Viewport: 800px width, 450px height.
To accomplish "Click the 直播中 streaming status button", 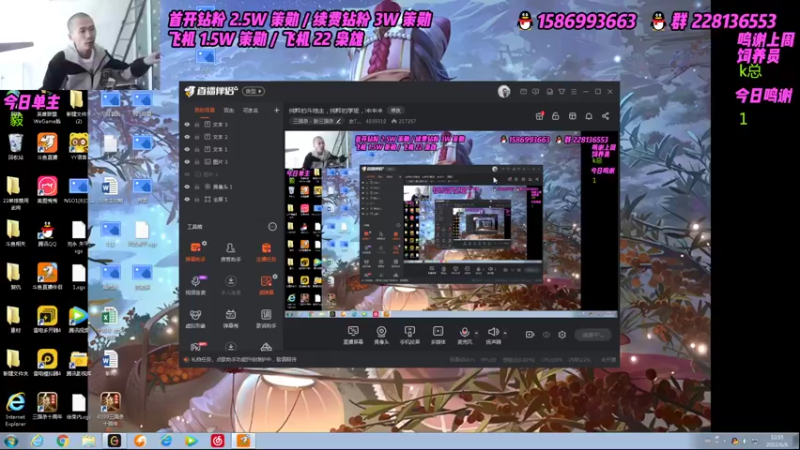I will pos(592,335).
